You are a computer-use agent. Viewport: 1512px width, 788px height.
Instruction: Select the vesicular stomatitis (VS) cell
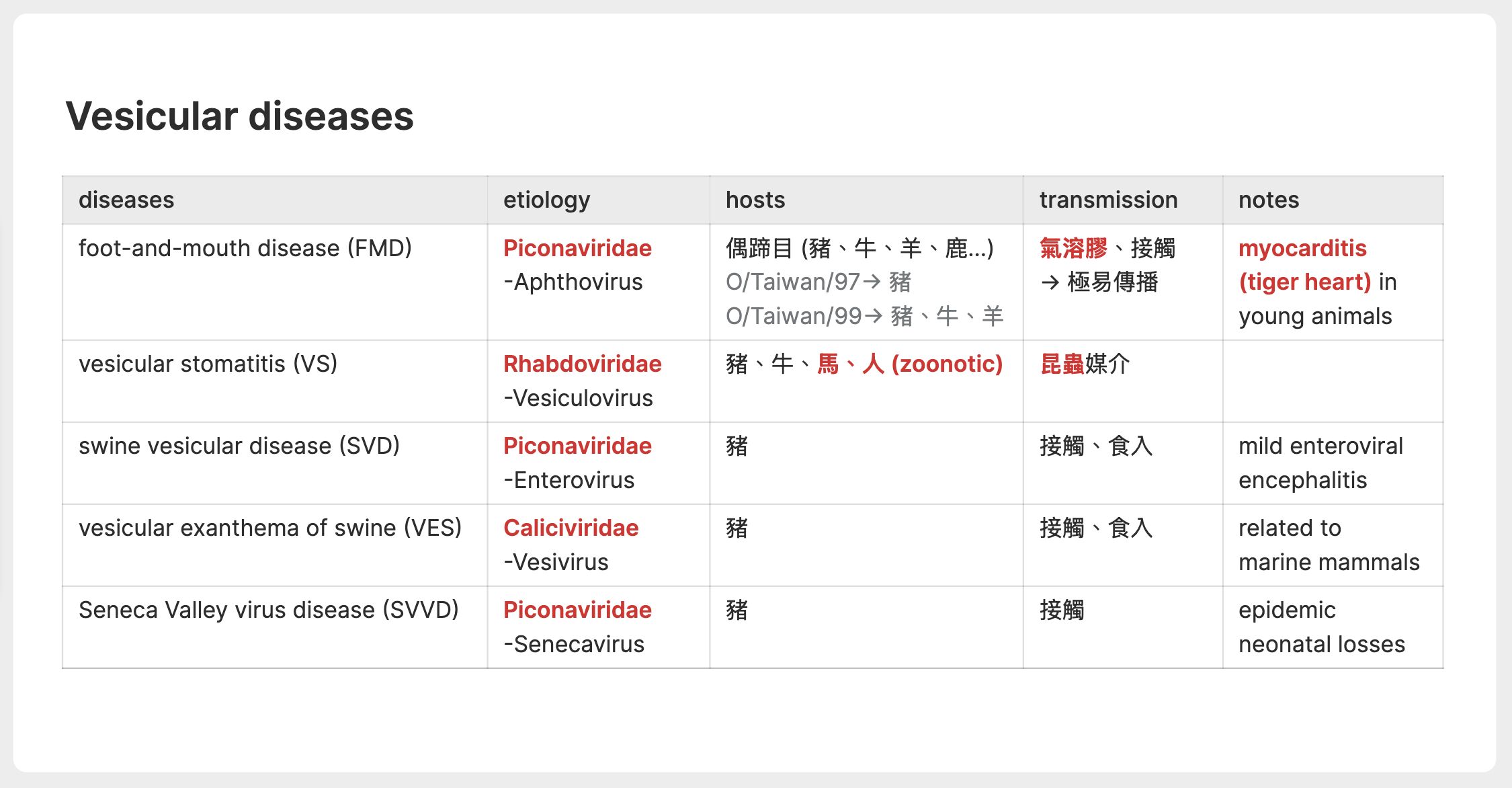pos(274,381)
